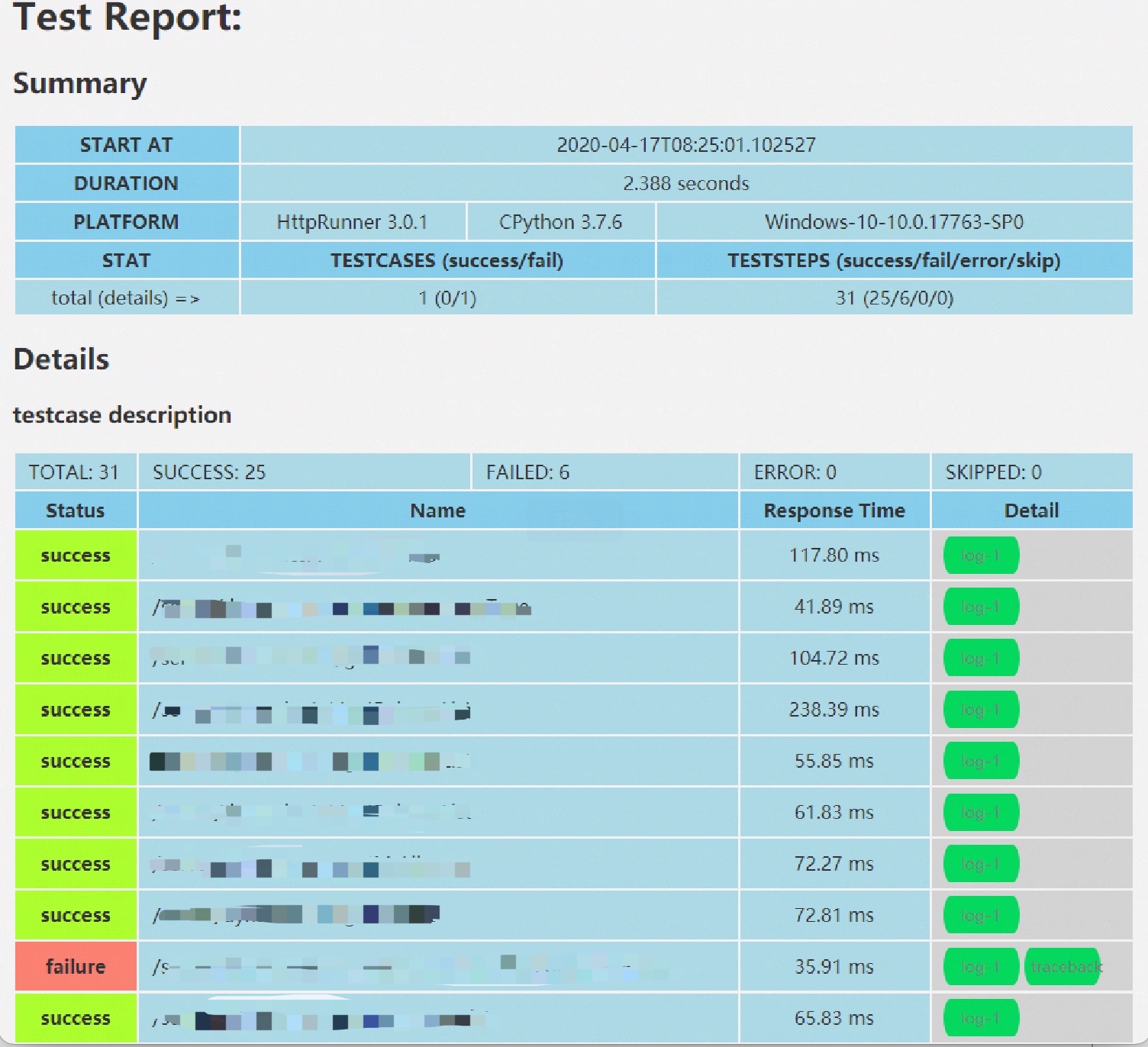Image resolution: width=1148 pixels, height=1047 pixels.
Task: Open log-1 for the 55.85 ms row
Action: tap(981, 761)
